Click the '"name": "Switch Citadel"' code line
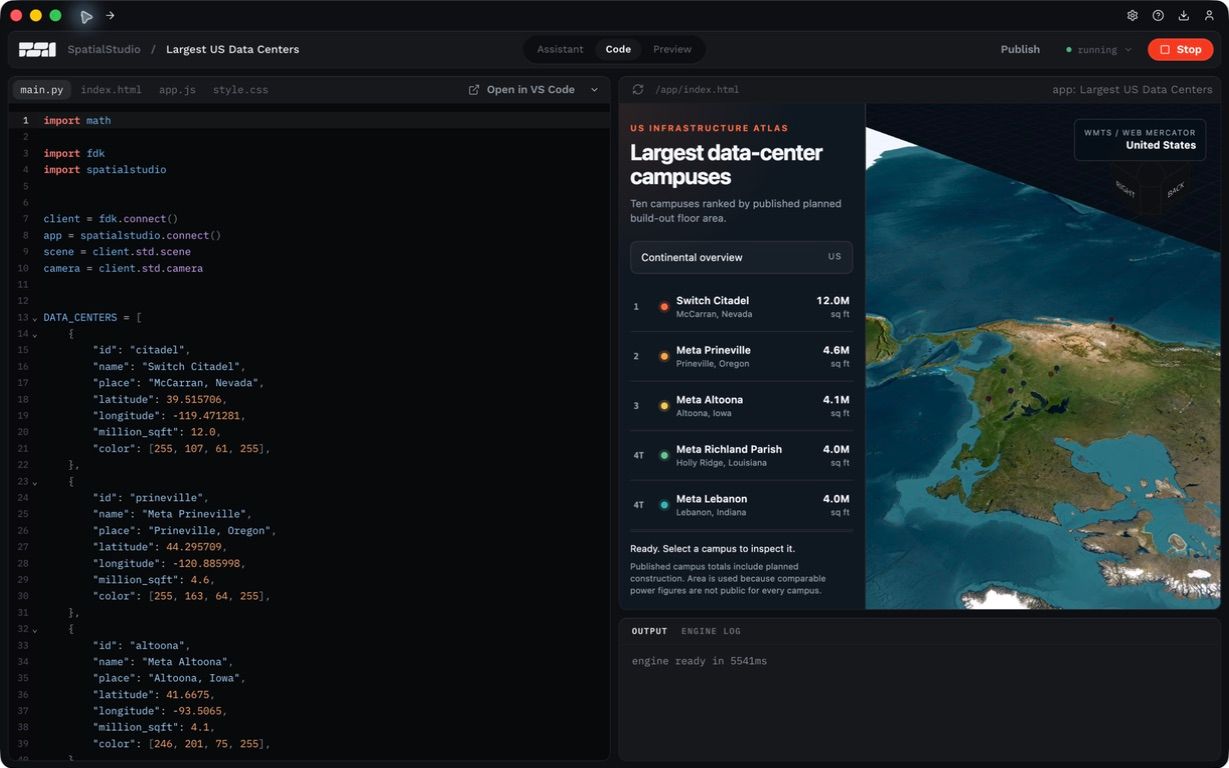 point(168,367)
